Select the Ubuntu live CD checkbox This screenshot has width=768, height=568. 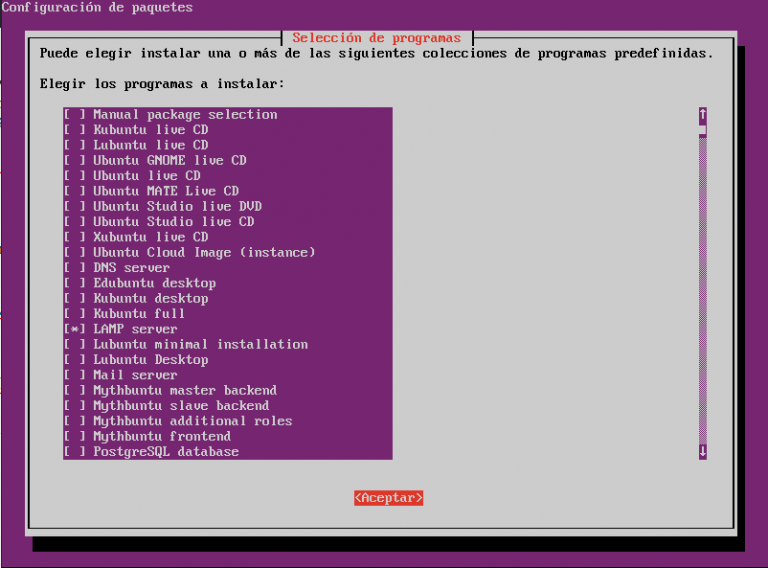coord(74,176)
